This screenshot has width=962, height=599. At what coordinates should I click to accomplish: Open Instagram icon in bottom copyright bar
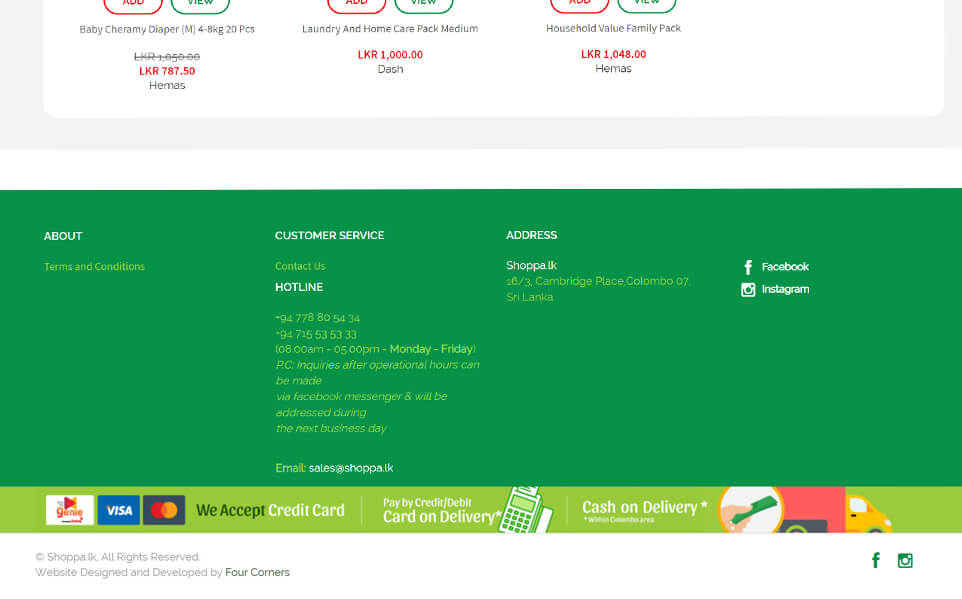(905, 561)
